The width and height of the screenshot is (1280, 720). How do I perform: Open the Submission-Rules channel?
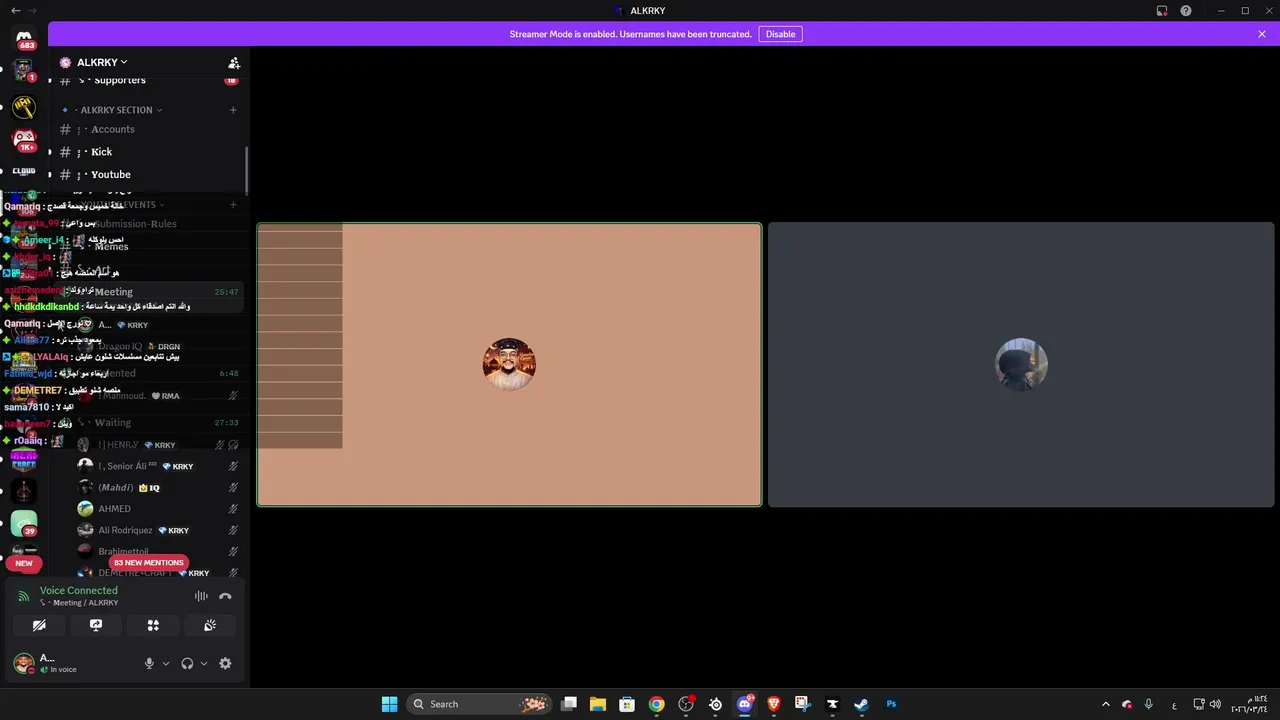136,224
